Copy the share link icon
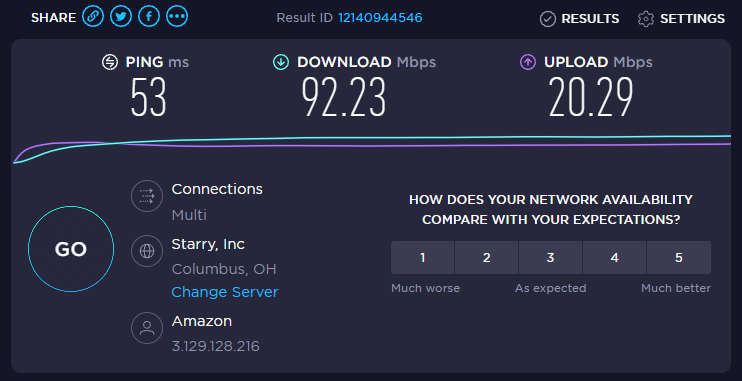The height and width of the screenshot is (381, 742). tap(93, 17)
